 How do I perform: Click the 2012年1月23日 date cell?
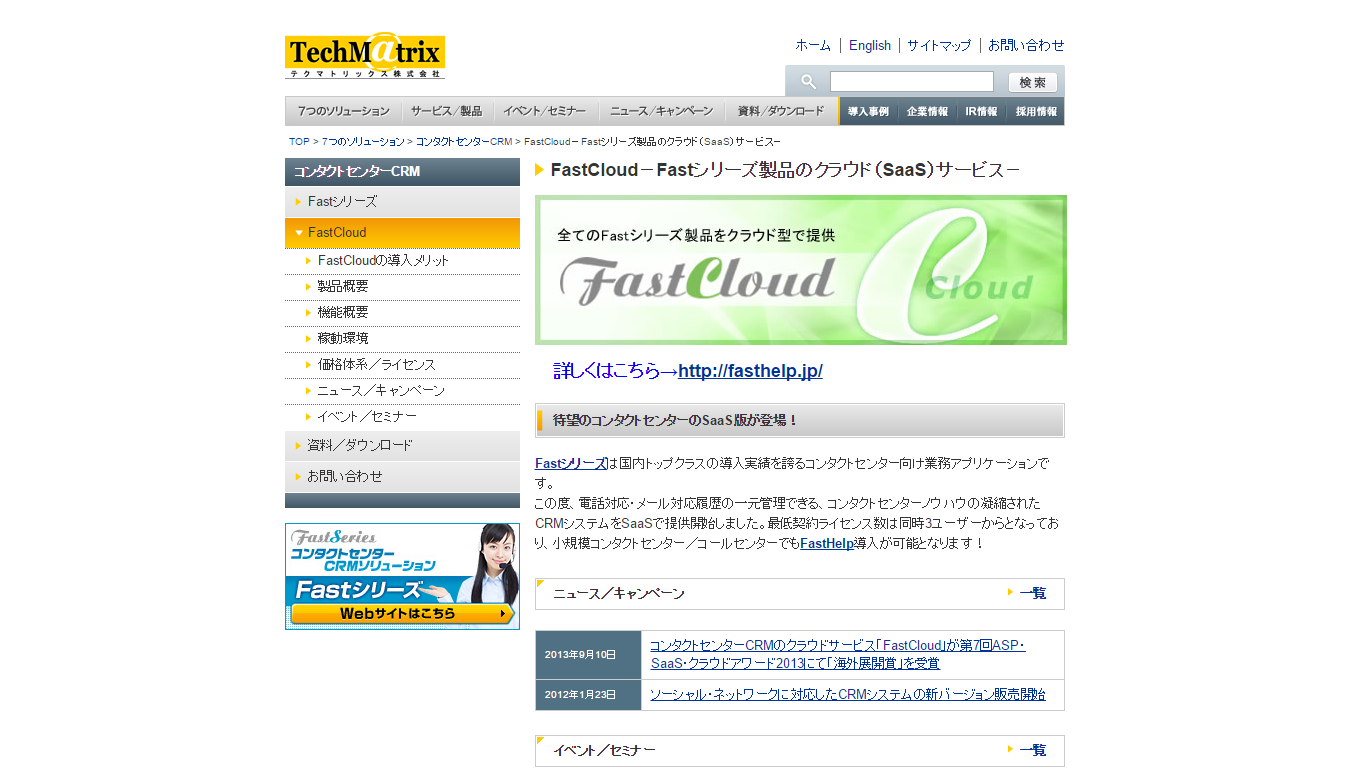pos(588,695)
